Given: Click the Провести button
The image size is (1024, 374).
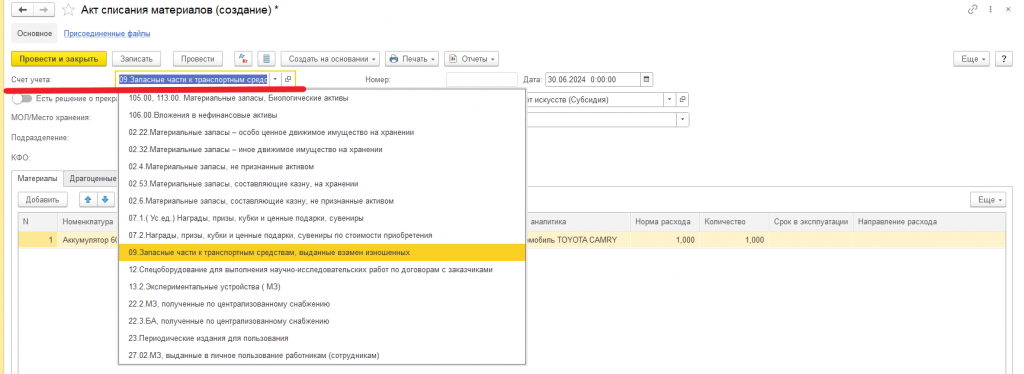Looking at the screenshot, I should click(x=198, y=59).
